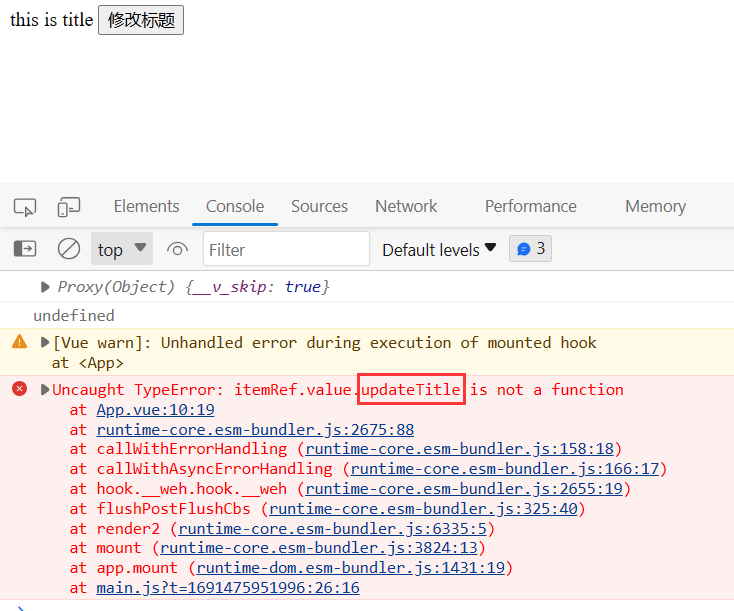
Task: Open the main.js?t=1691475951996:26:16 link
Action: [228, 588]
